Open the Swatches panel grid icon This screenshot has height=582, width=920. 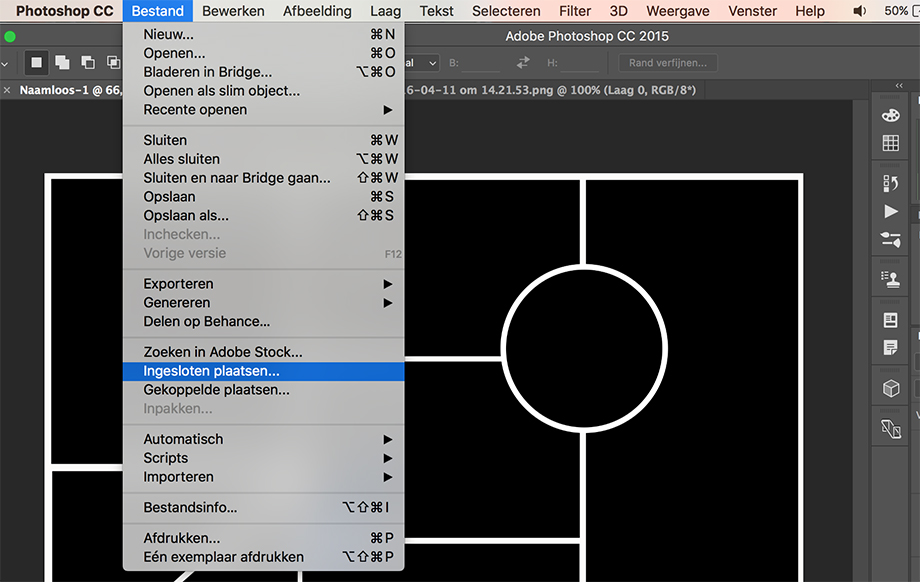891,143
